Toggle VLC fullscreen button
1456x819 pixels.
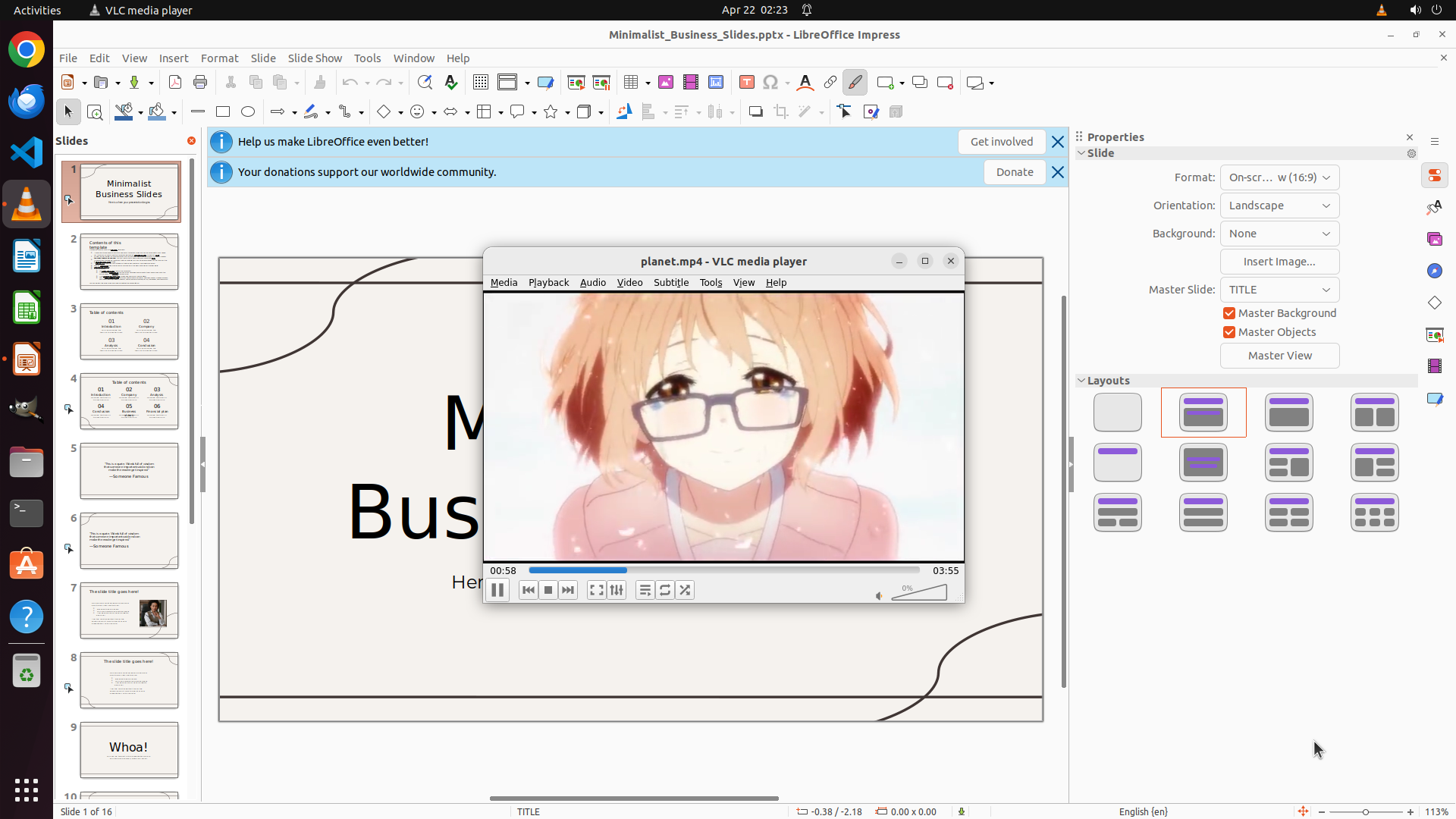tap(597, 590)
